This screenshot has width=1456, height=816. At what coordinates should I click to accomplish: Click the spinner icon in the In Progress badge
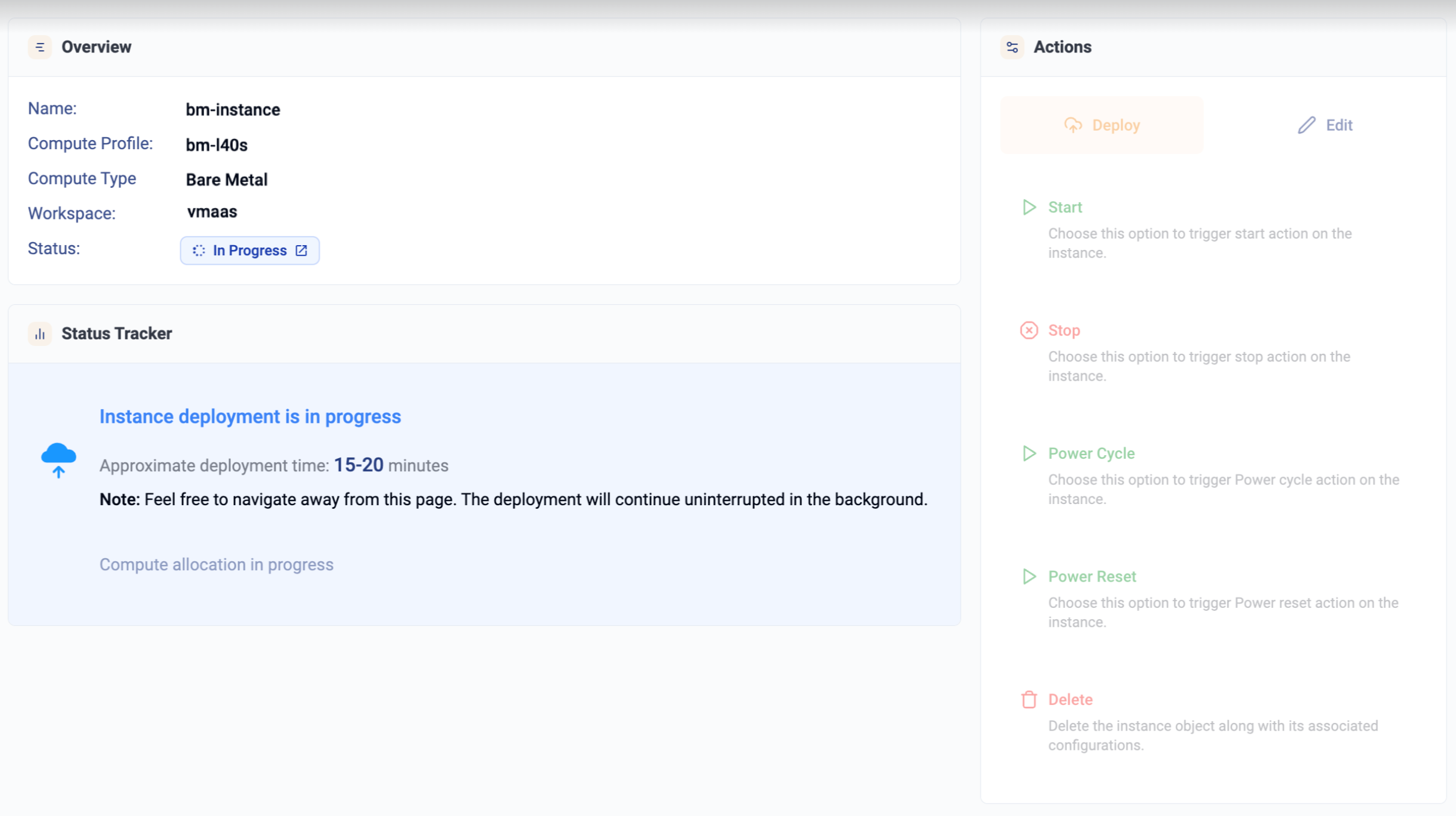(x=199, y=251)
